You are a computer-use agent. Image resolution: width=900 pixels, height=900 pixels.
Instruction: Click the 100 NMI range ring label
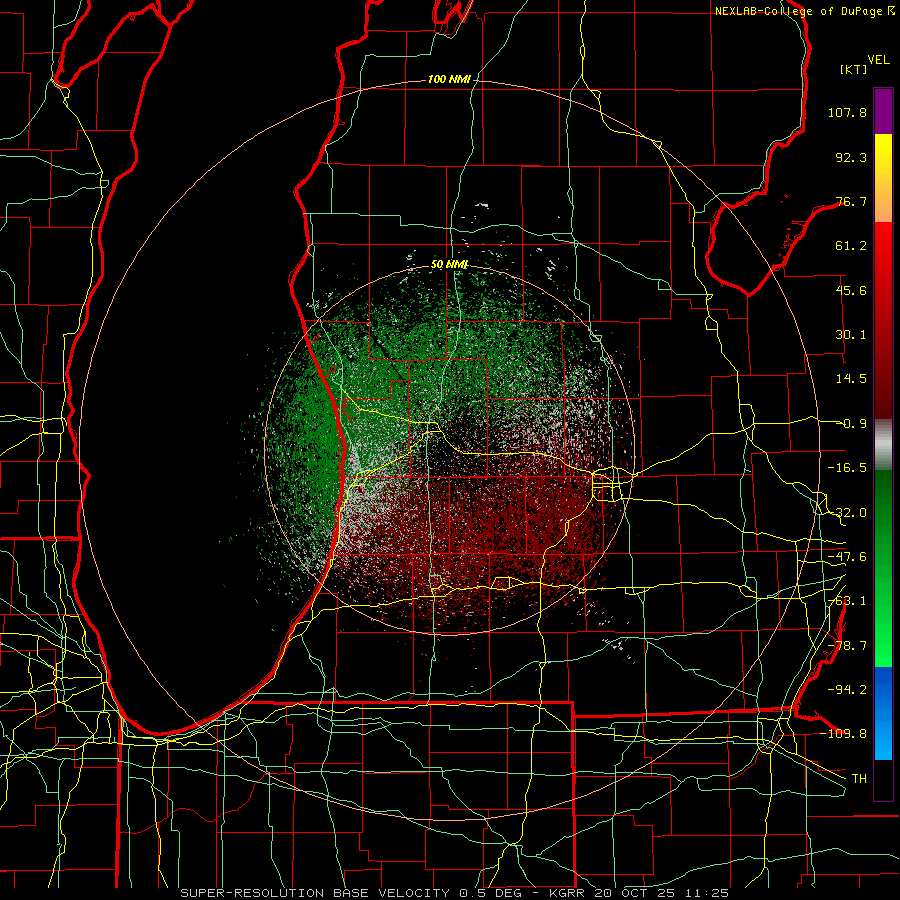coord(449,79)
